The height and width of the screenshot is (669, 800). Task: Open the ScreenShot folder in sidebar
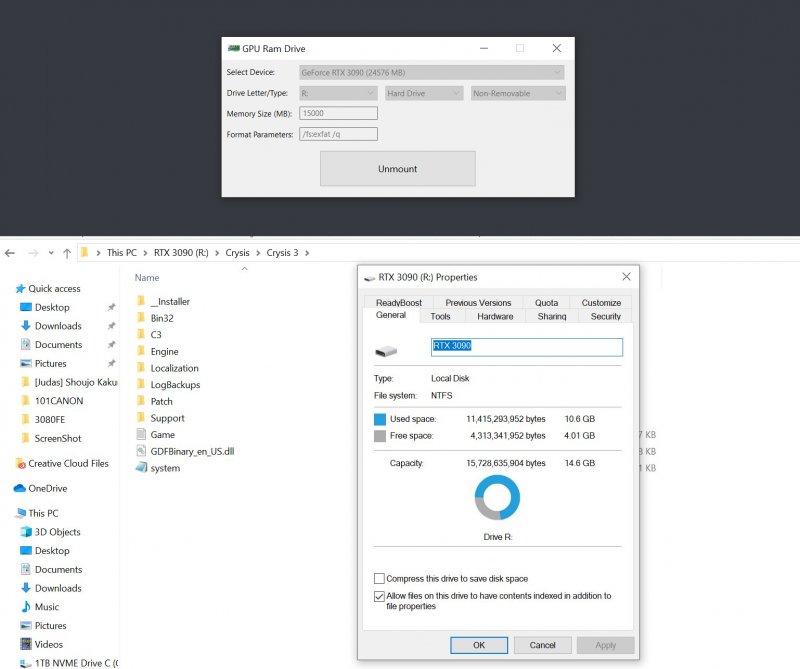pos(58,438)
